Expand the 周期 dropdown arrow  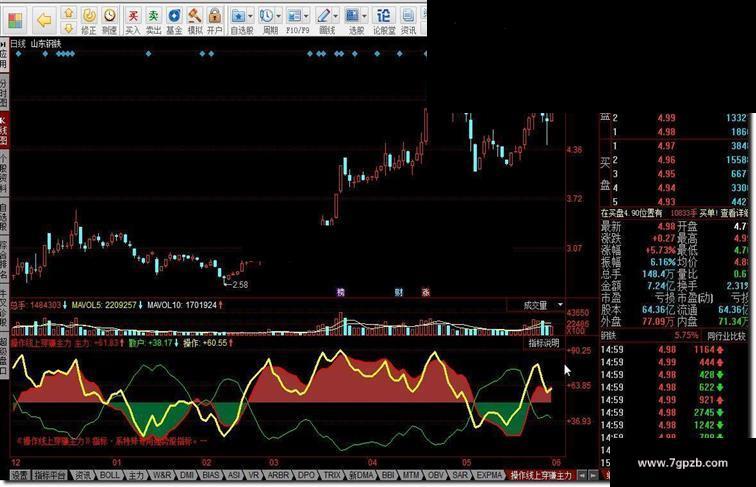click(279, 16)
